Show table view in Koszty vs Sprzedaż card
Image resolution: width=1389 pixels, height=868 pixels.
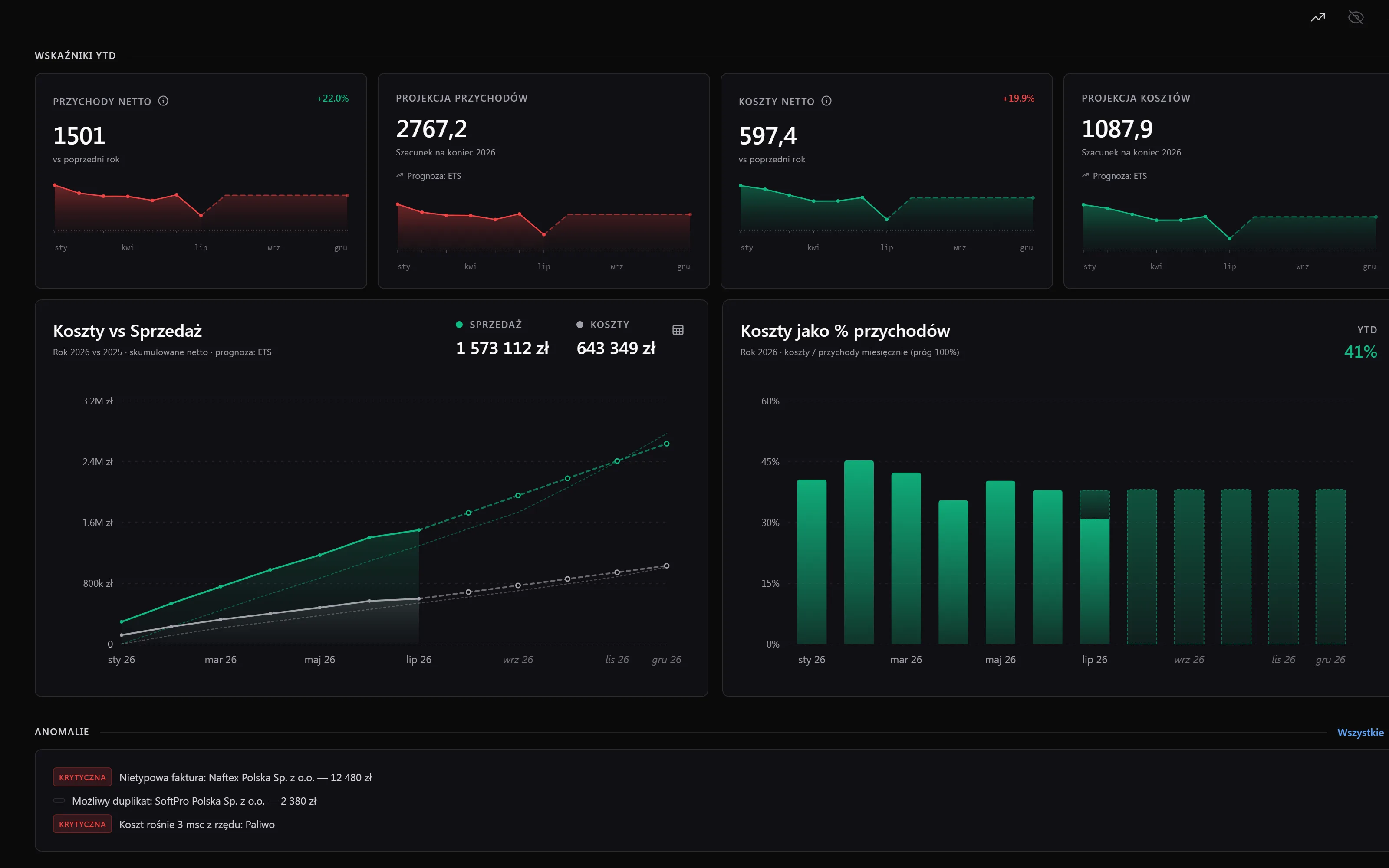point(678,330)
